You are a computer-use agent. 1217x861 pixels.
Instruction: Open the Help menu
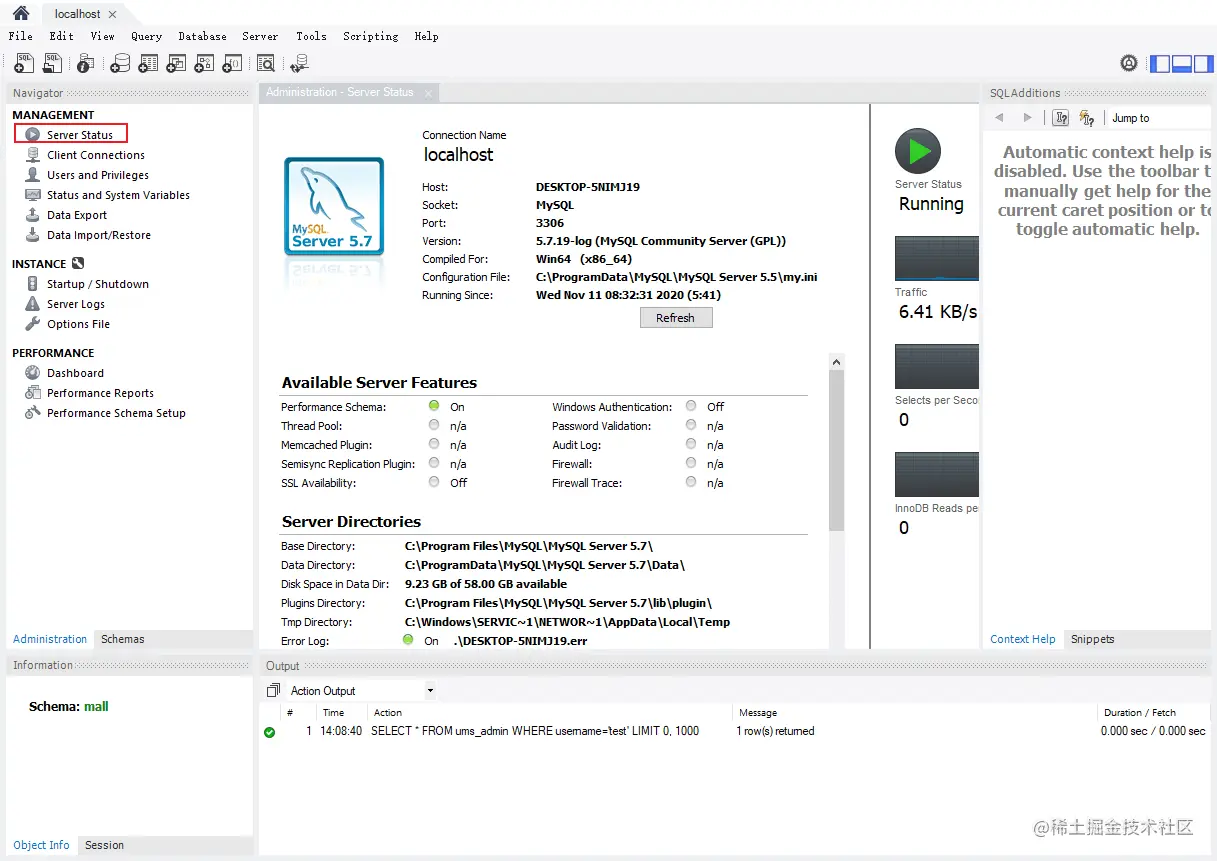tap(427, 36)
